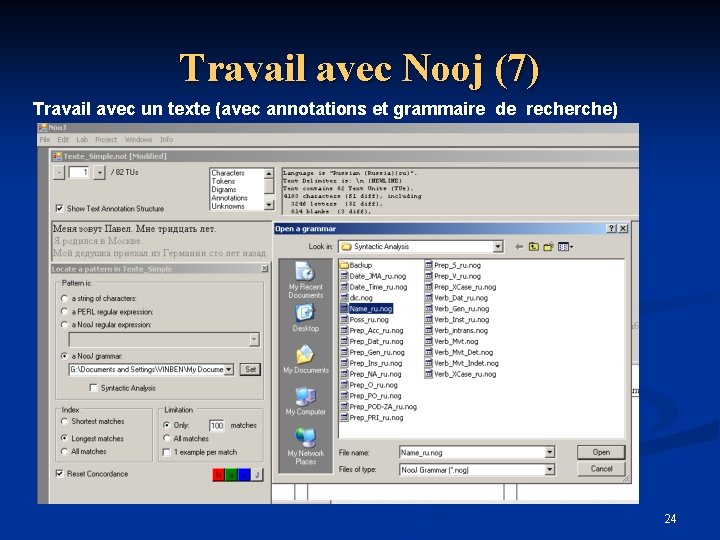Screen dimensions: 720x540
Task: Select the Prep_Ins_ru.nog file
Action: 371,363
